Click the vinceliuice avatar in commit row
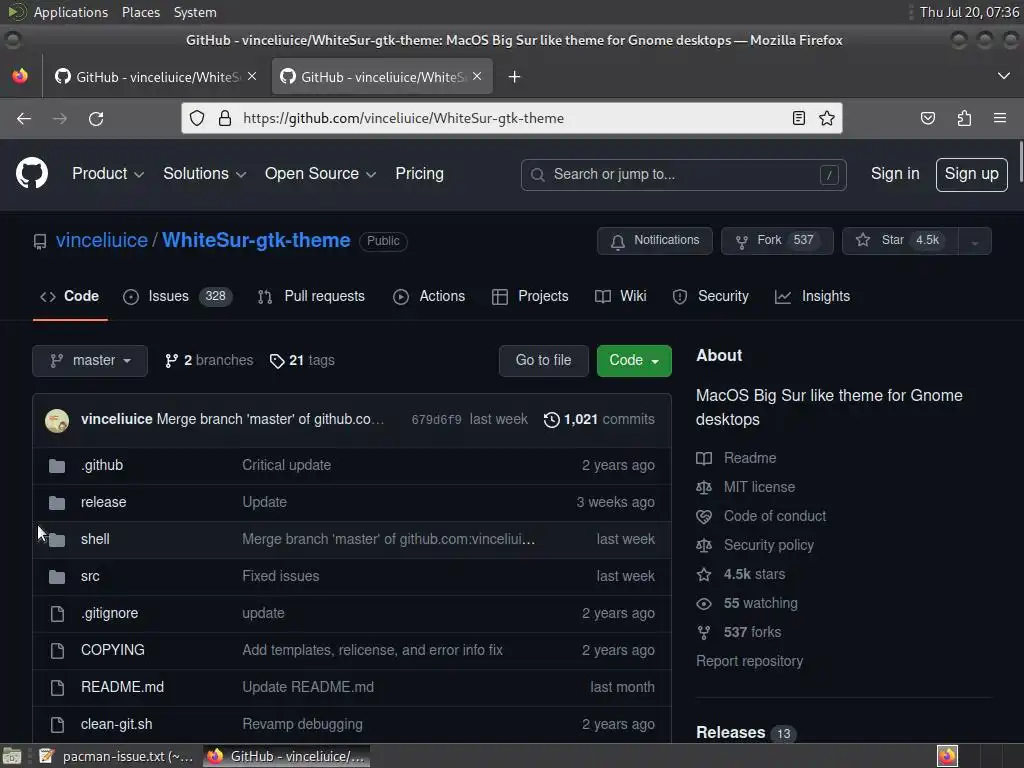This screenshot has height=768, width=1024. coord(57,421)
